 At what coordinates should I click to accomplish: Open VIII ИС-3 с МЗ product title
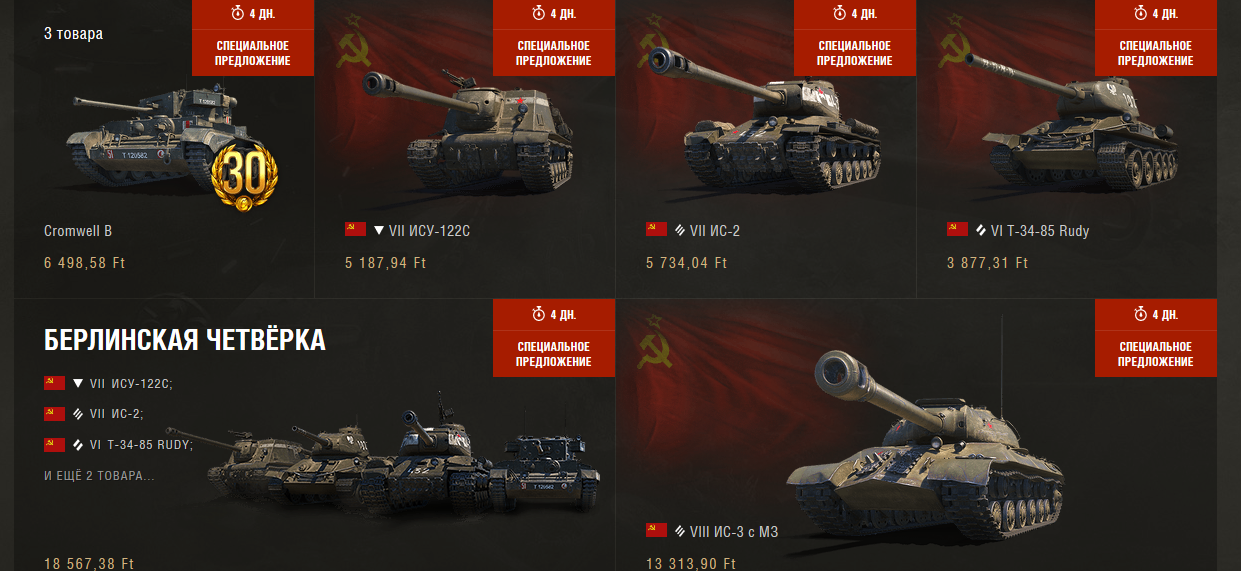pos(734,532)
